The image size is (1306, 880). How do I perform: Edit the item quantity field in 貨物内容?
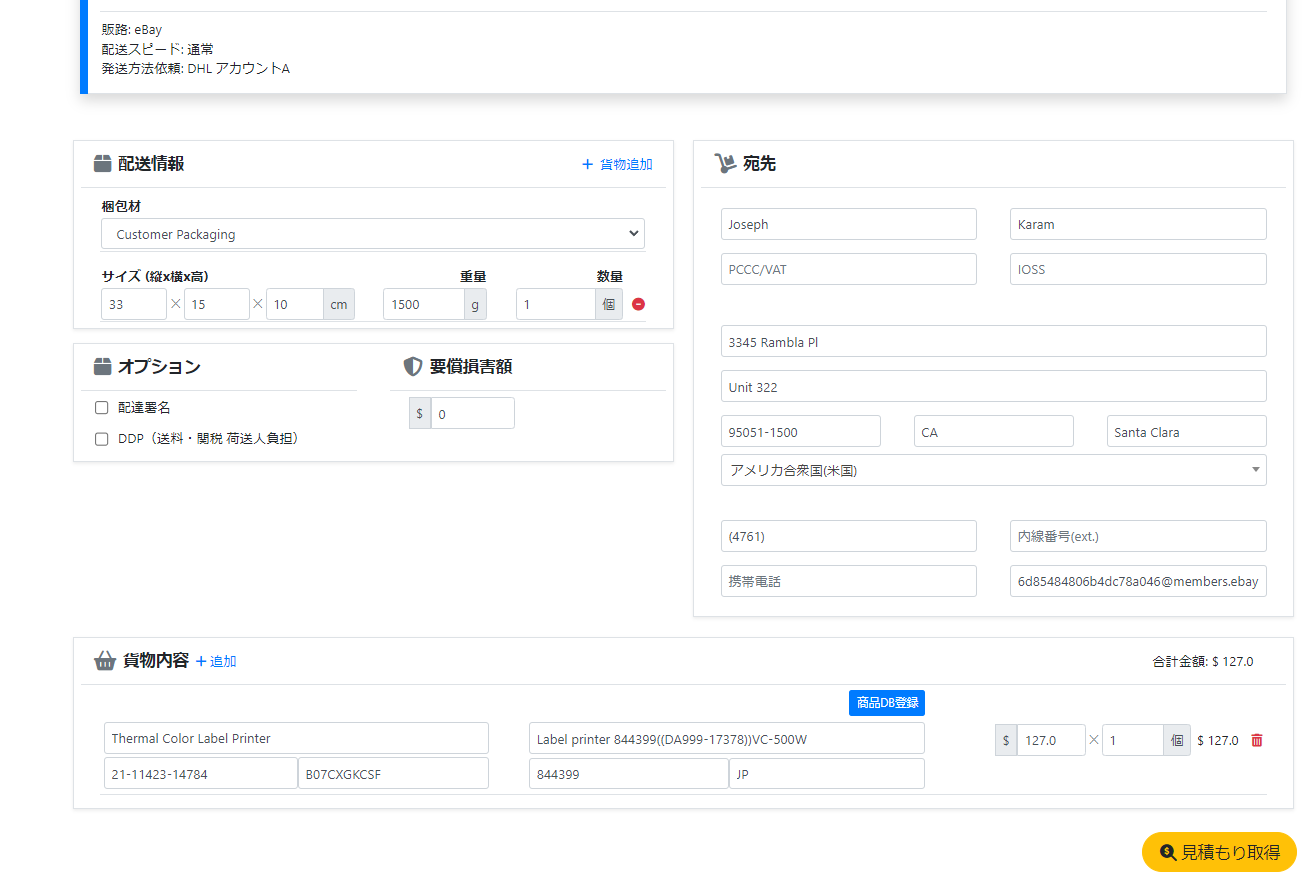(x=1133, y=740)
